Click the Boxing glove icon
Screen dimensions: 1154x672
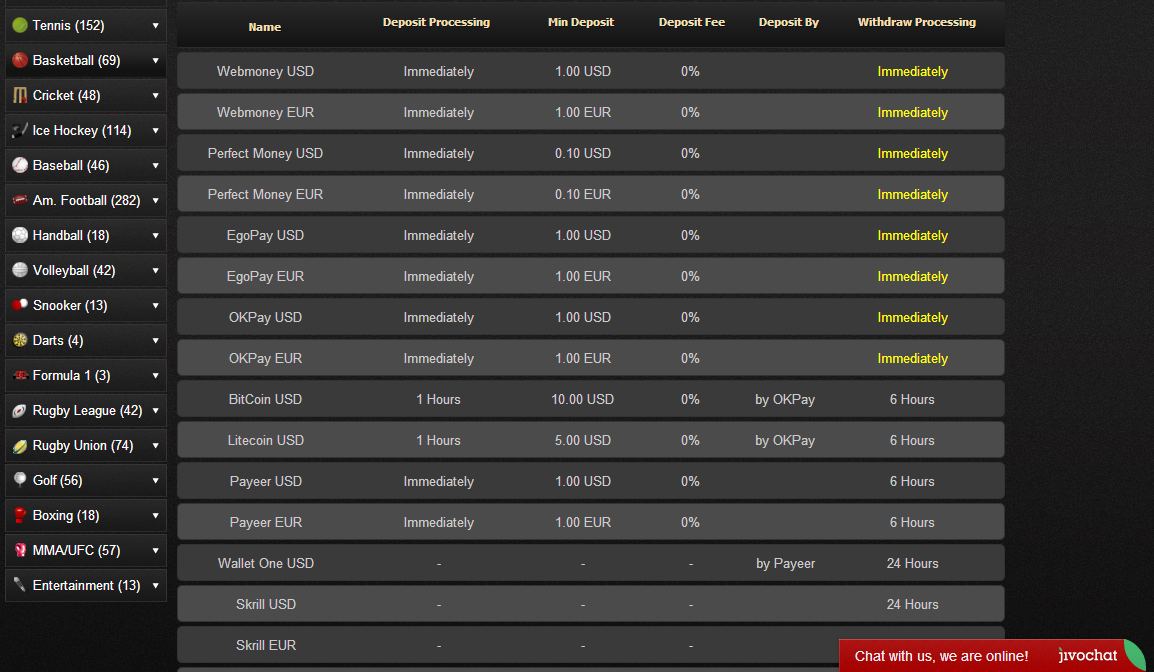click(20, 515)
